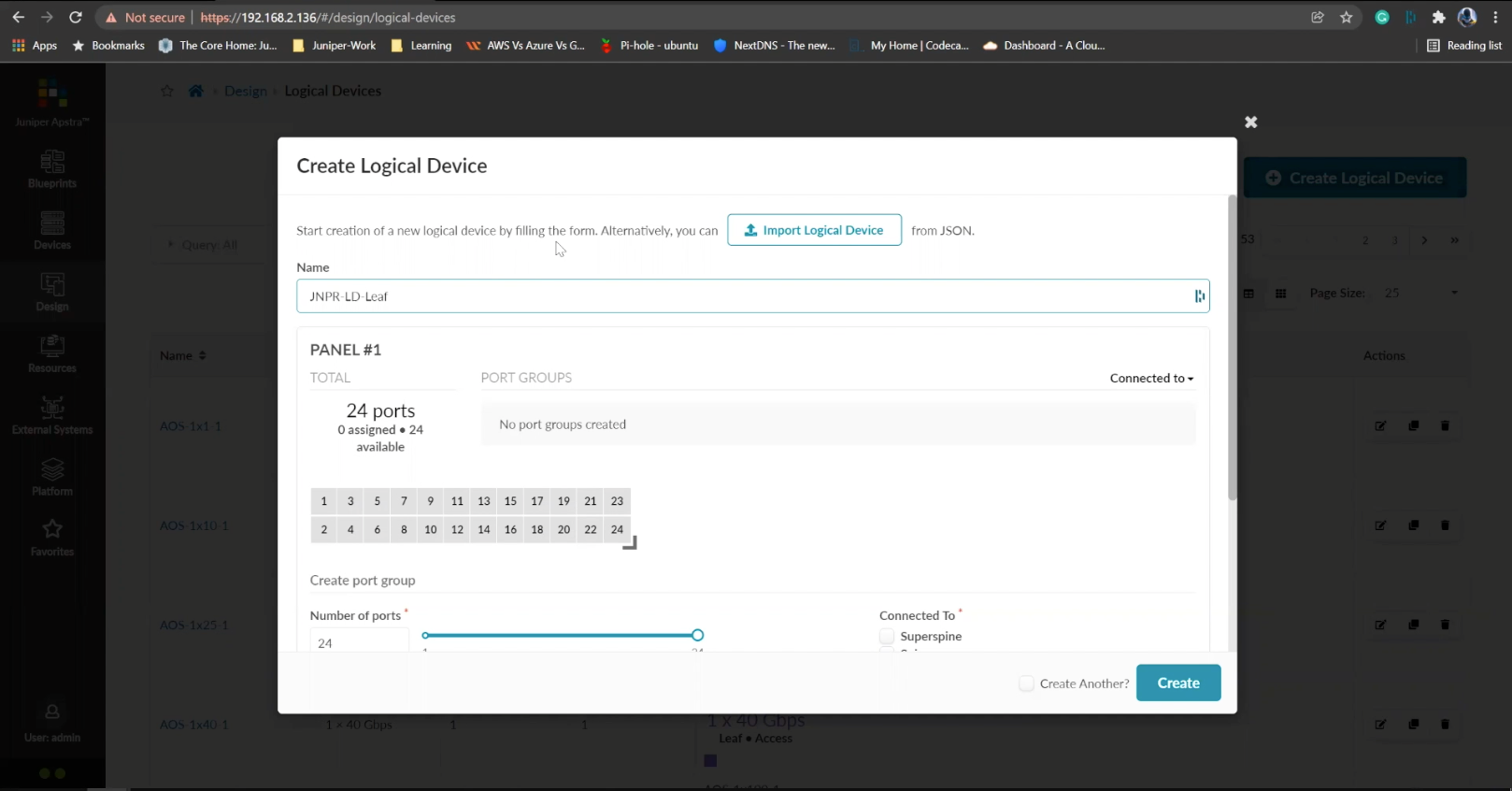Image resolution: width=1512 pixels, height=791 pixels.
Task: Open Platform in the sidebar
Action: click(52, 477)
